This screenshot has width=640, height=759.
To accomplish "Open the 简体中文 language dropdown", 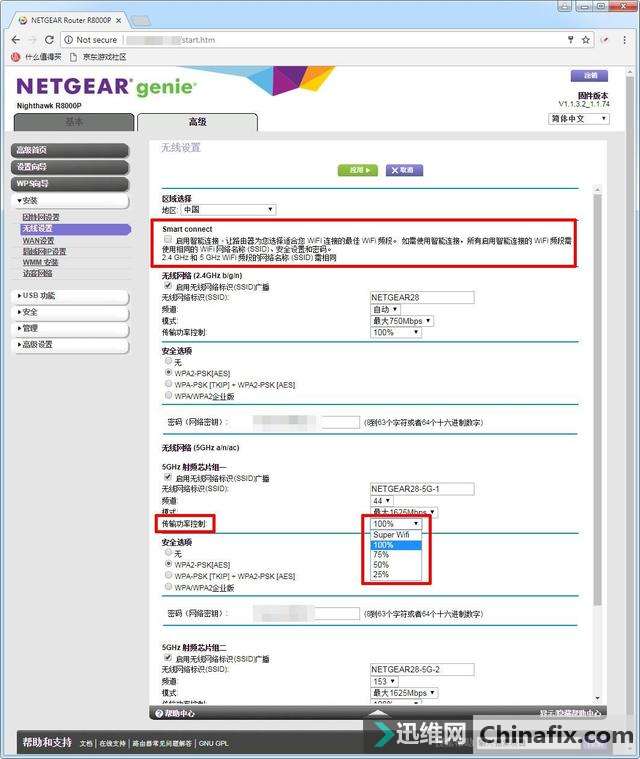I will coord(579,119).
